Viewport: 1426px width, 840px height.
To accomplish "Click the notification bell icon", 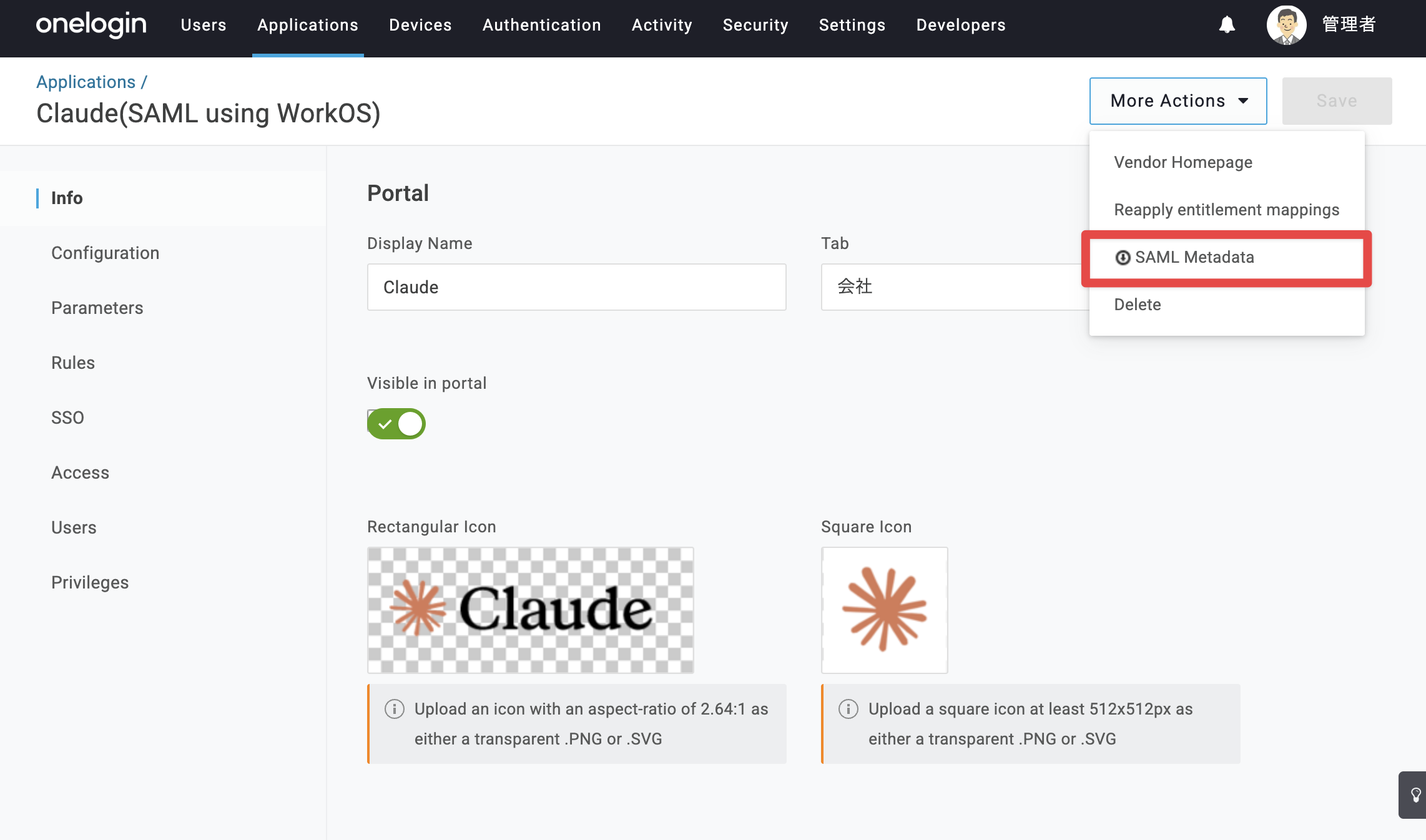I will pos(1227,25).
